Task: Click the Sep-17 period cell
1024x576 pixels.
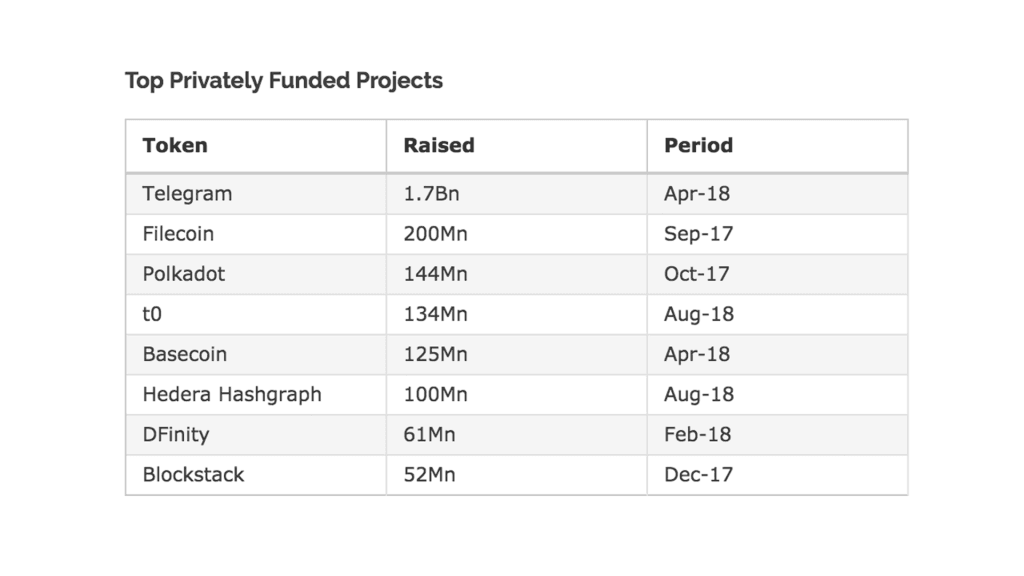Action: (698, 234)
